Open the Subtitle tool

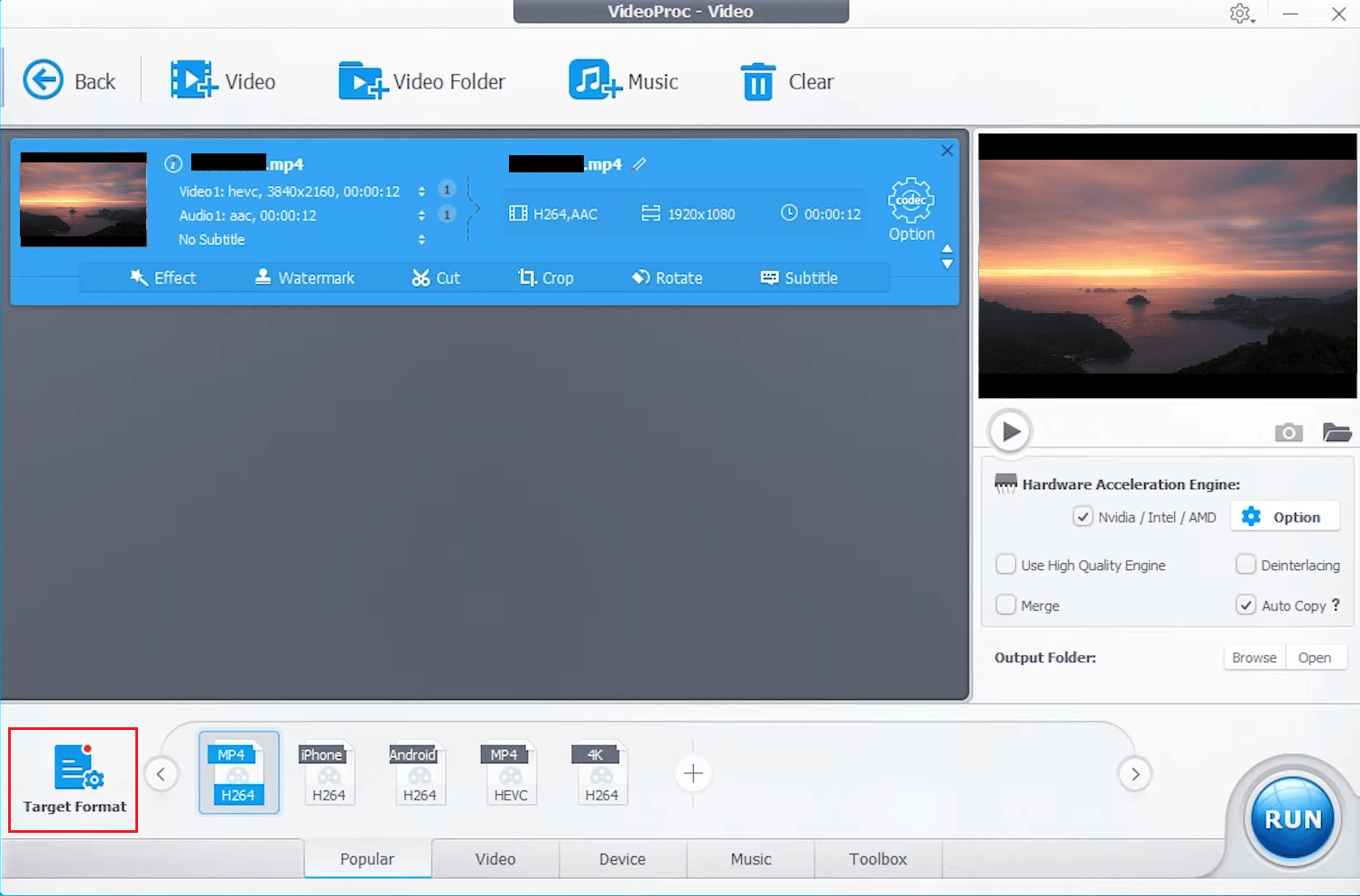coord(799,278)
